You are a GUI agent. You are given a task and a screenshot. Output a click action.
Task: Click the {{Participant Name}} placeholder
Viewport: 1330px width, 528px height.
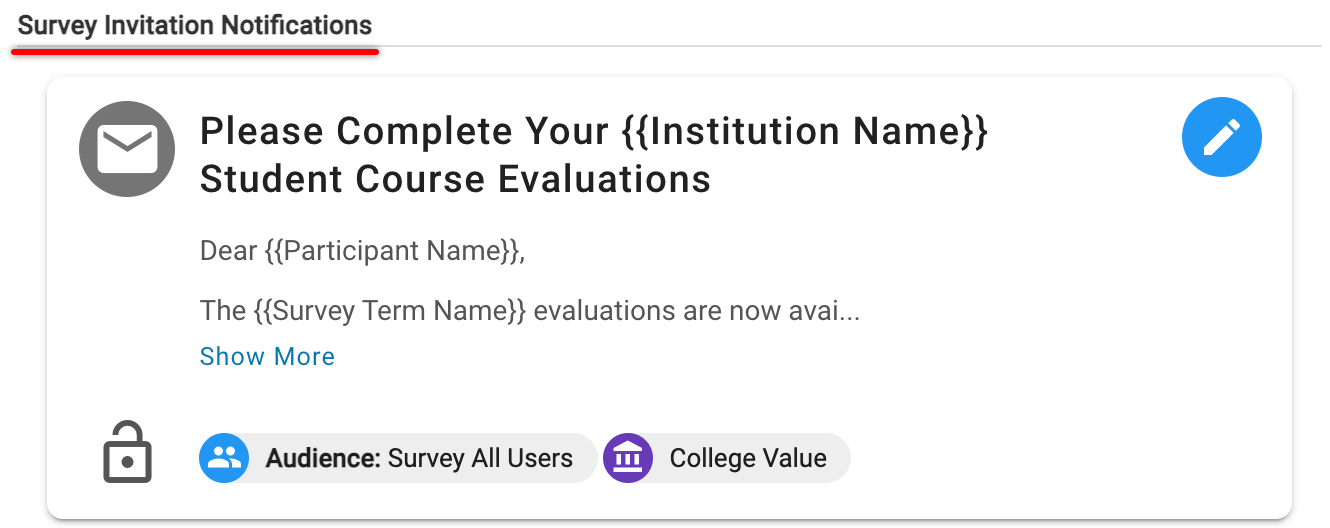coord(394,250)
